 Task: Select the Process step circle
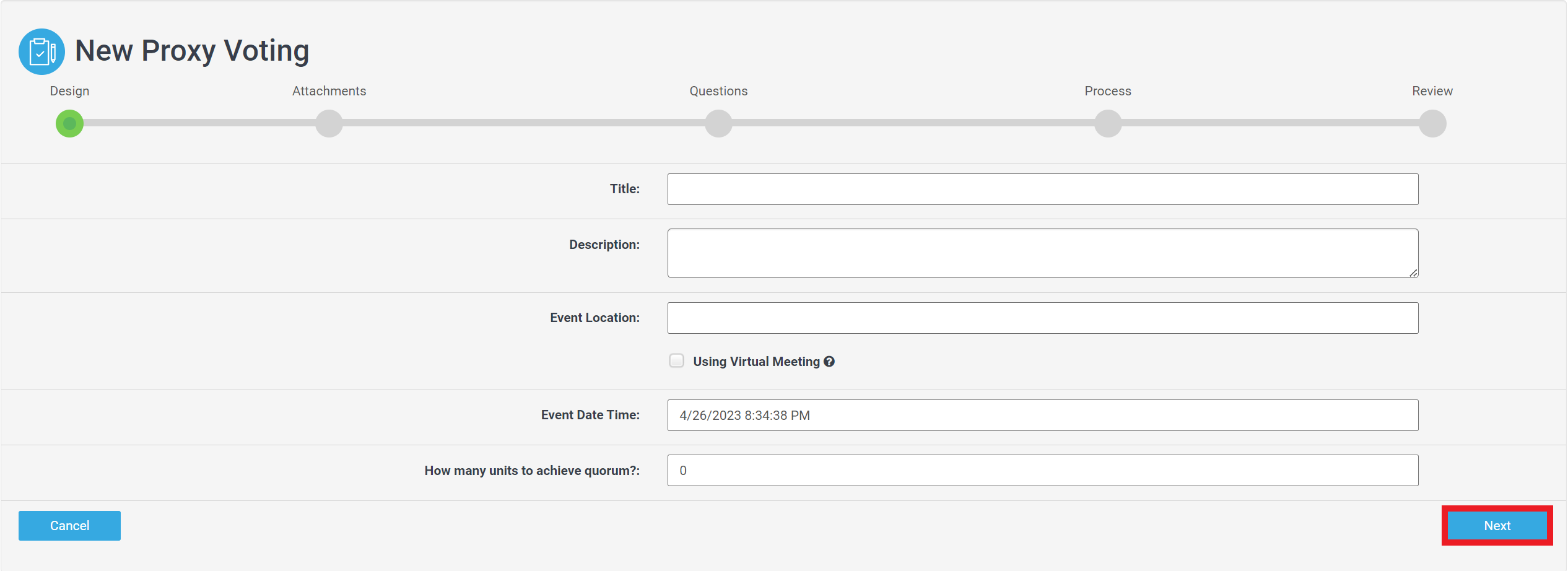point(1107,123)
